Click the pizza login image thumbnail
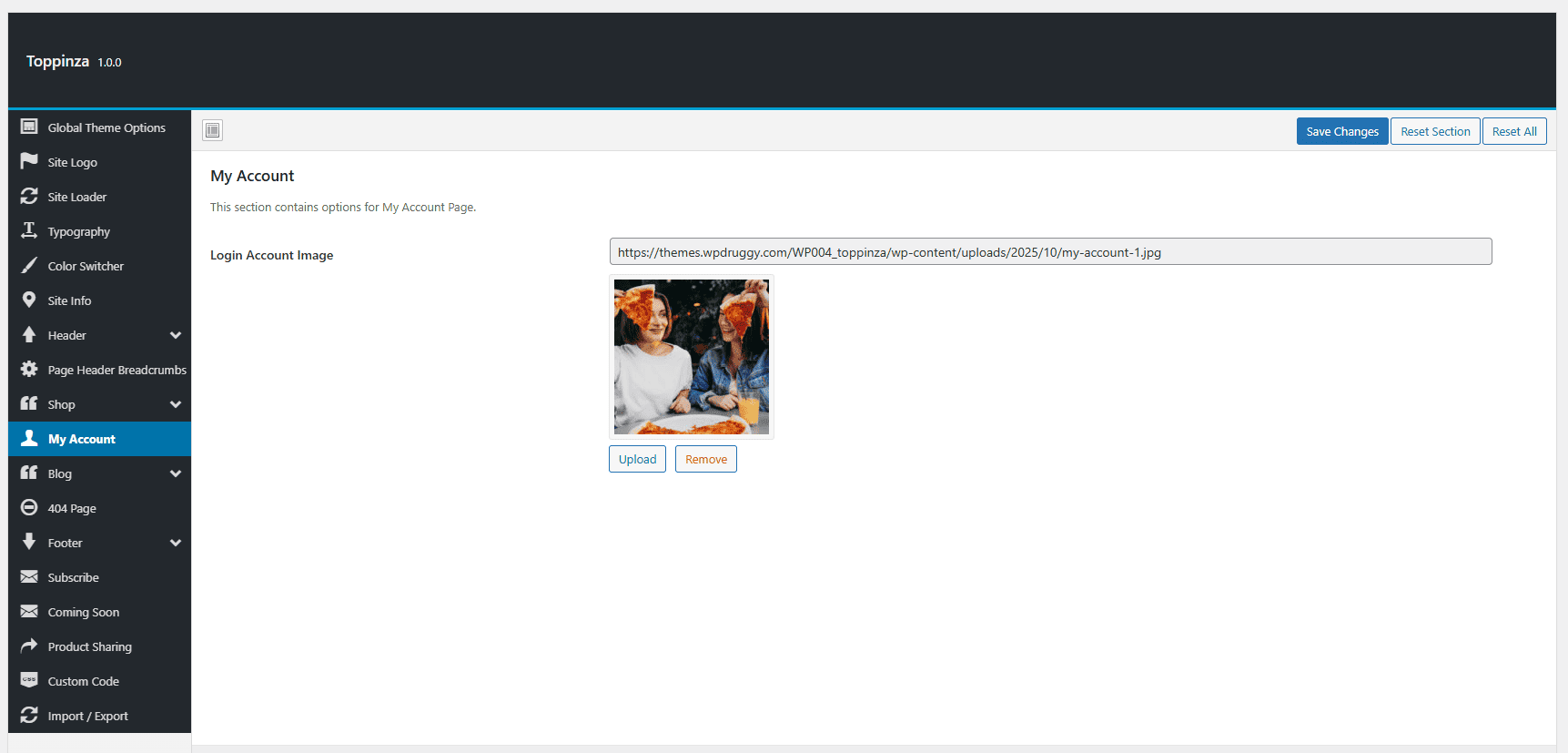 [692, 357]
